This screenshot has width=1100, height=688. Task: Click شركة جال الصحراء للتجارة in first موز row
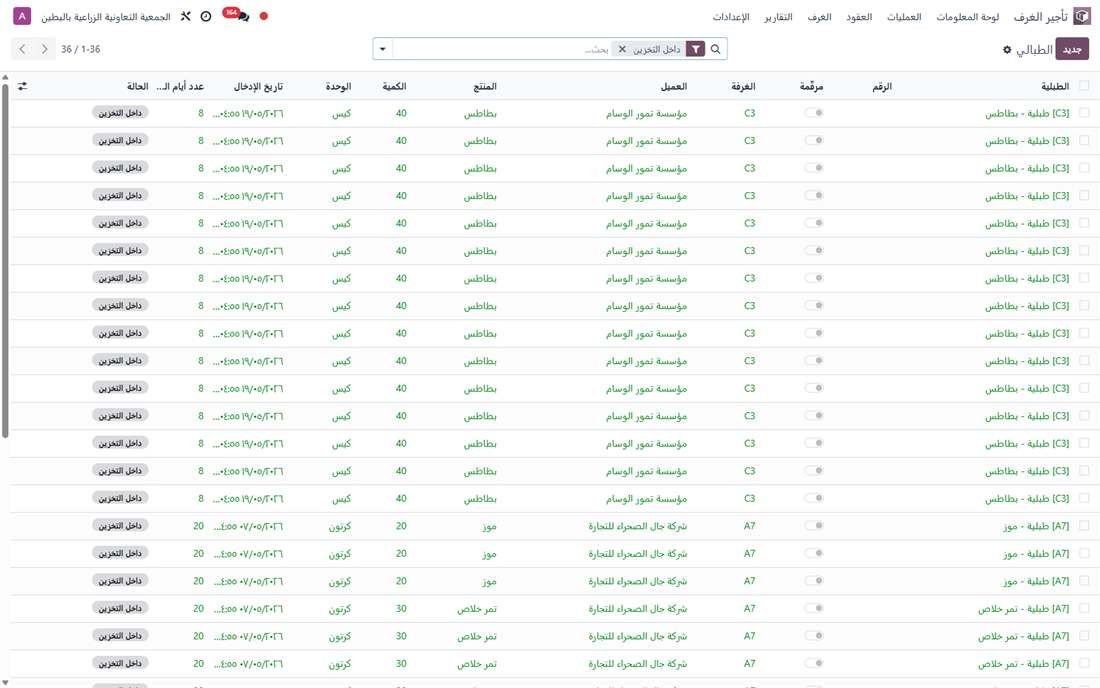click(x=638, y=525)
